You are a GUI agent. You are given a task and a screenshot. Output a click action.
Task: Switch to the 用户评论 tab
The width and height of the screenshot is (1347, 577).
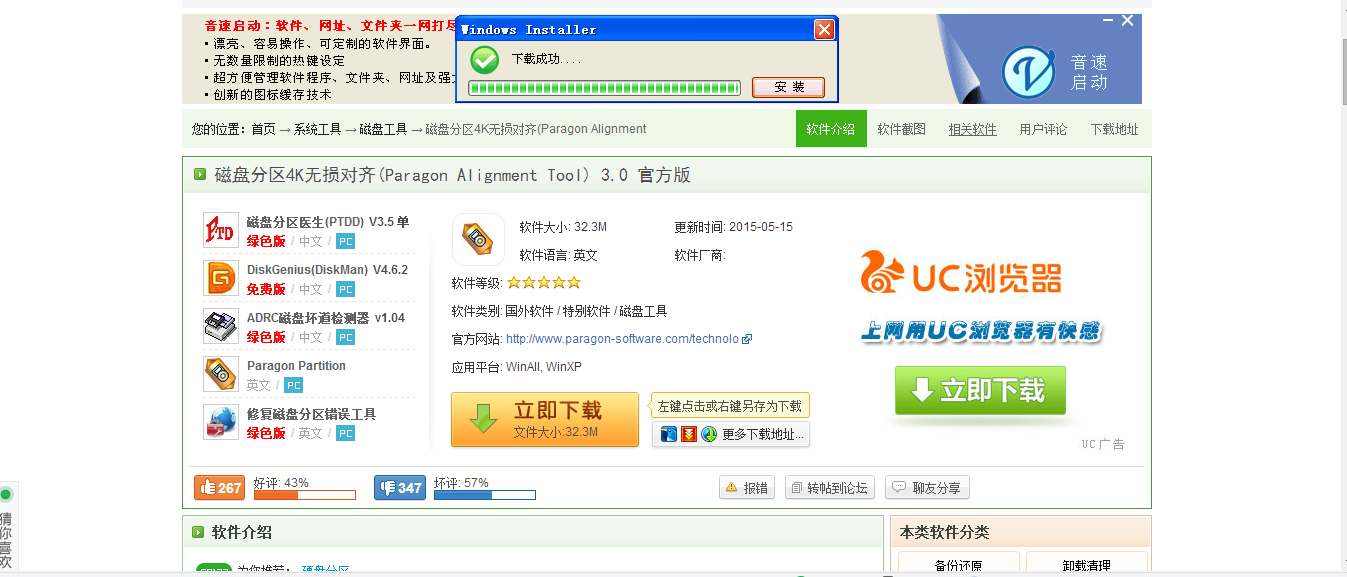(x=1043, y=129)
